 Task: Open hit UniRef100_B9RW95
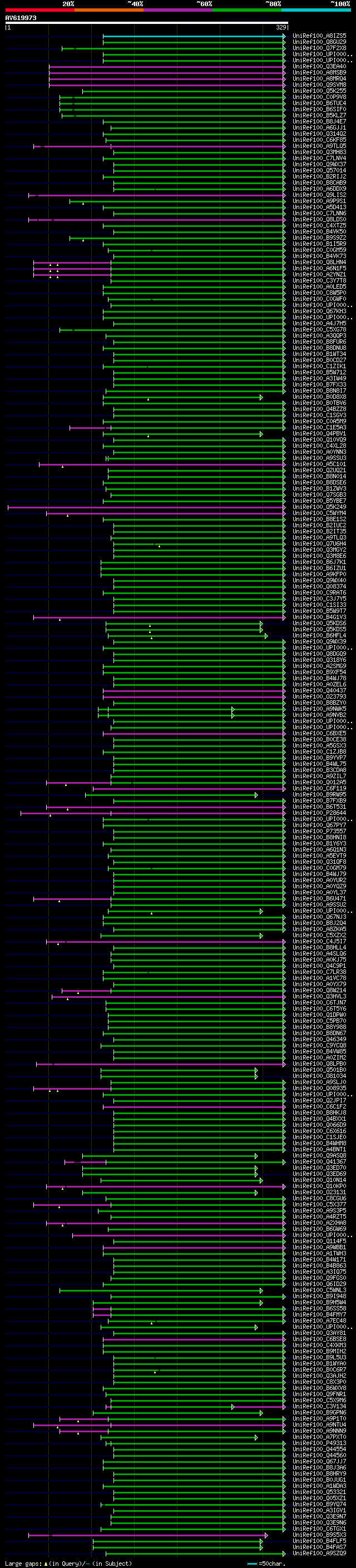319,795
